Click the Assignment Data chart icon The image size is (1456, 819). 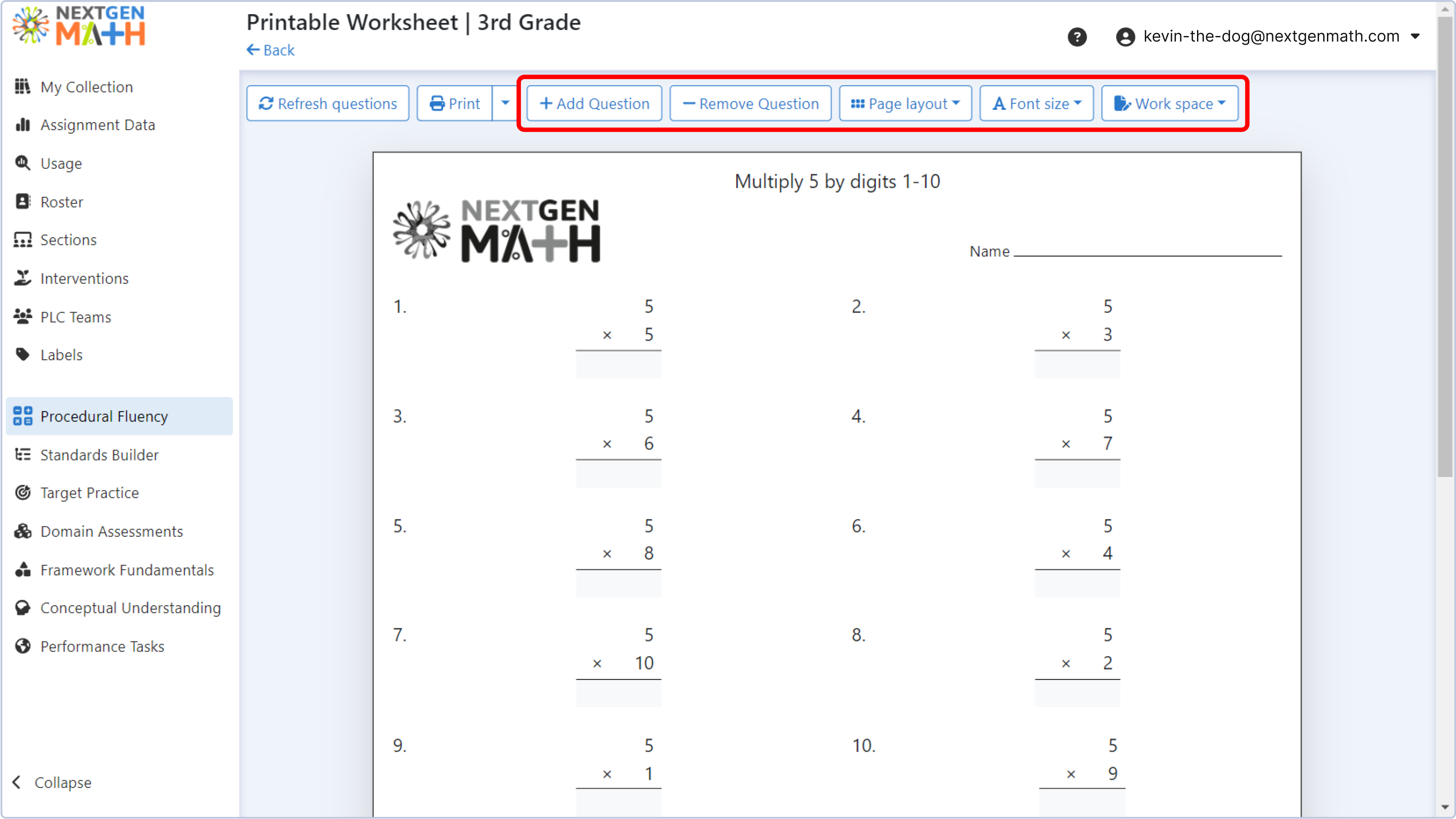coord(23,124)
